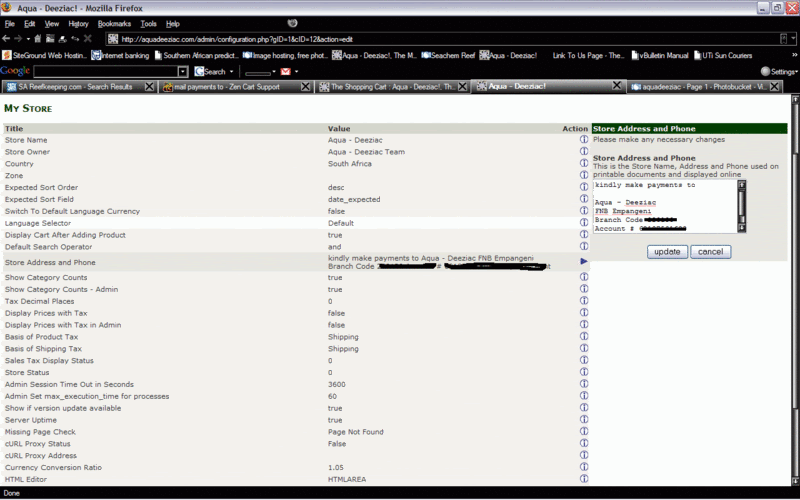Show more bookmarks with the chevron
This screenshot has width=800, height=500.
[x=794, y=55]
